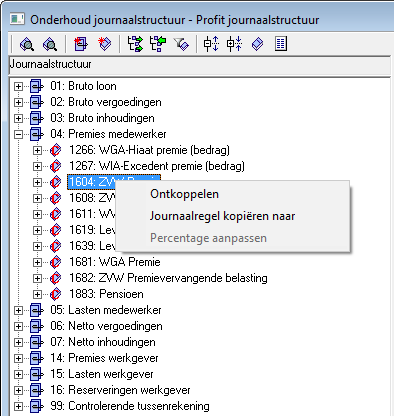
Task: Click the group icon beside 07: Netto inhoudingen
Action: (x=36, y=342)
